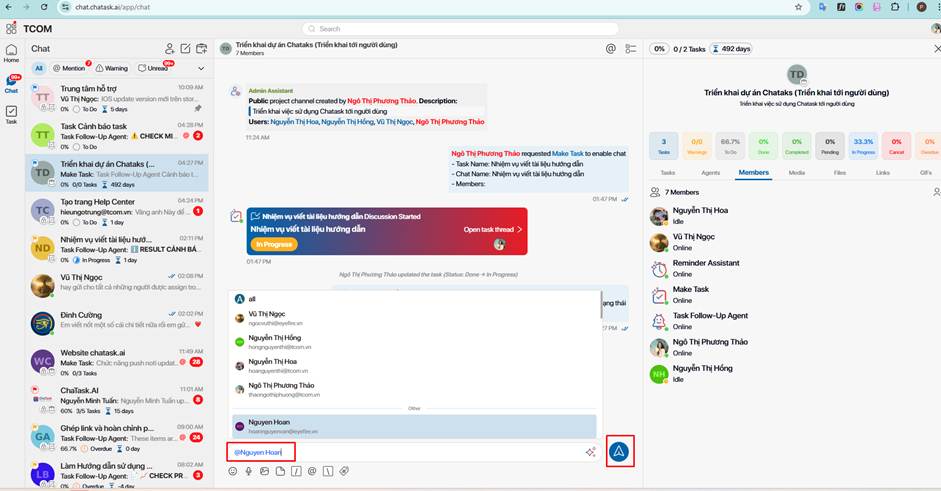Click the mentions icon in conversation header
The image size is (941, 491).
tap(610, 49)
